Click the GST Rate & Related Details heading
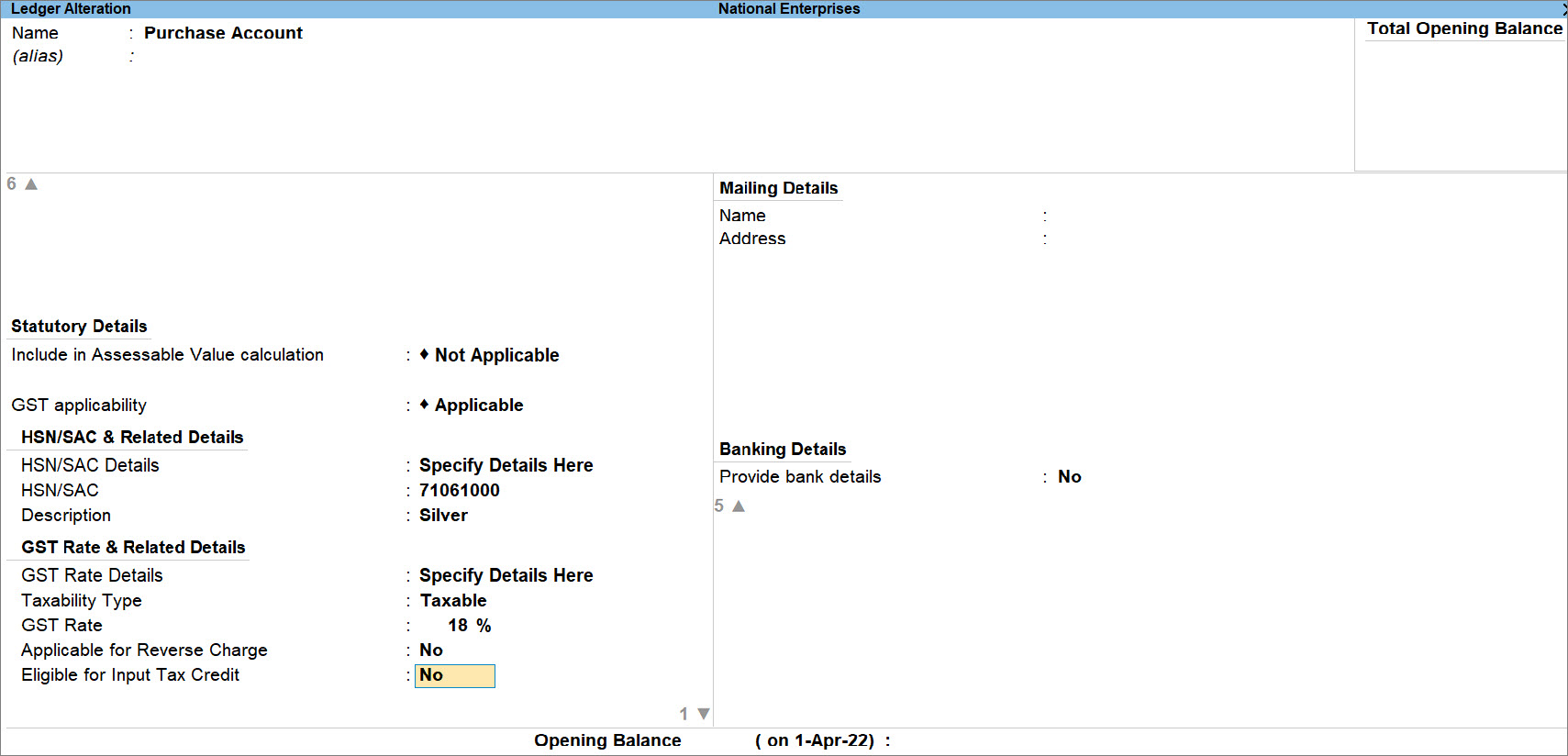 (x=133, y=547)
